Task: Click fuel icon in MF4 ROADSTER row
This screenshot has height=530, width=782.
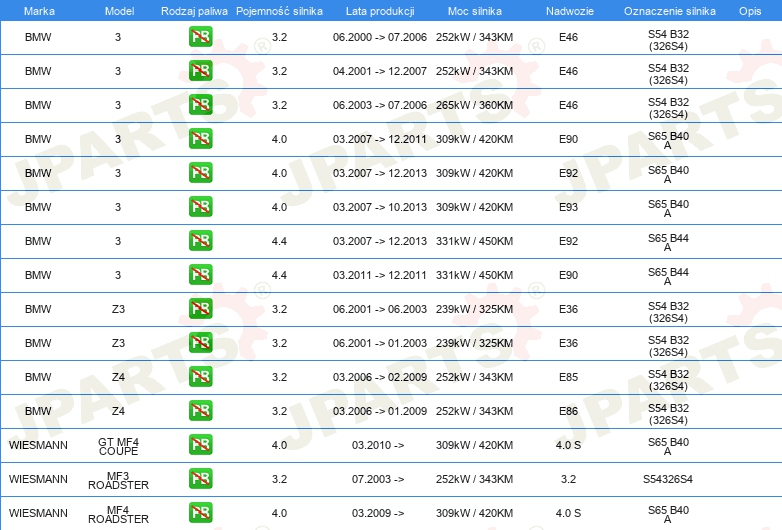Action: click(x=200, y=513)
